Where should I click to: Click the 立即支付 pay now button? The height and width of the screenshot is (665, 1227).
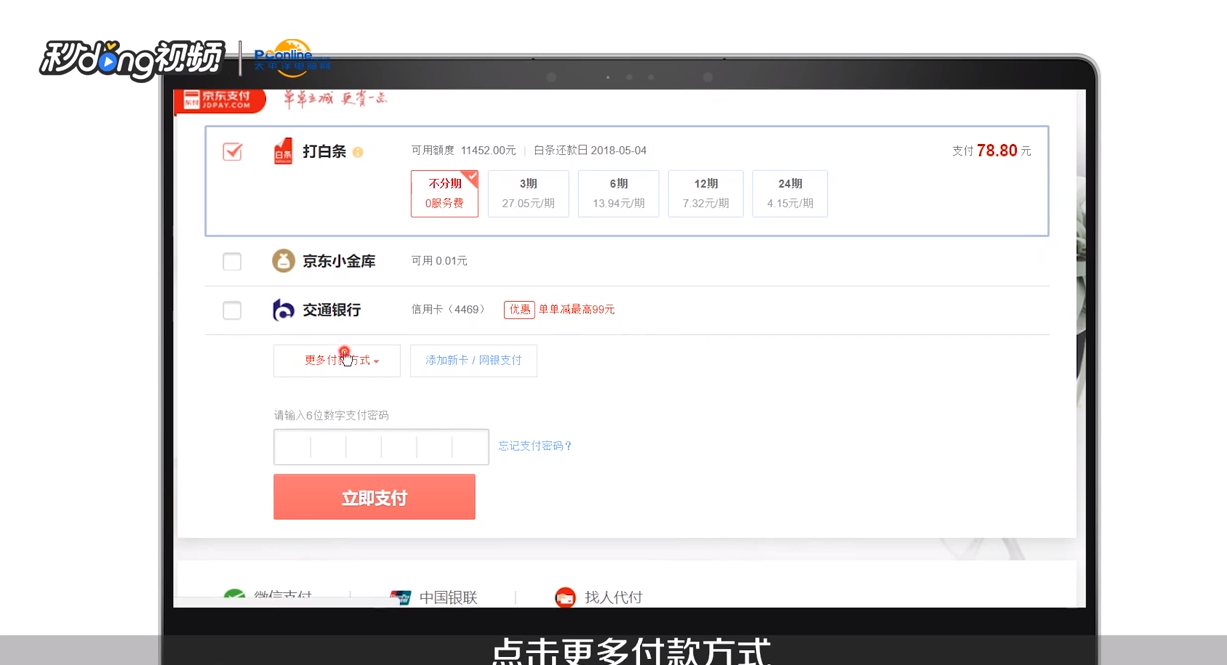coord(374,497)
